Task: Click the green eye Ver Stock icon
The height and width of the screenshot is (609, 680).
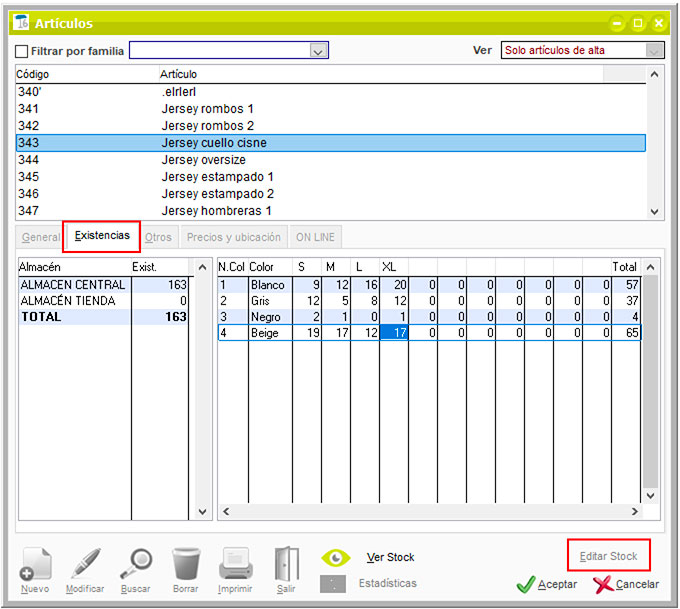Action: [x=335, y=557]
